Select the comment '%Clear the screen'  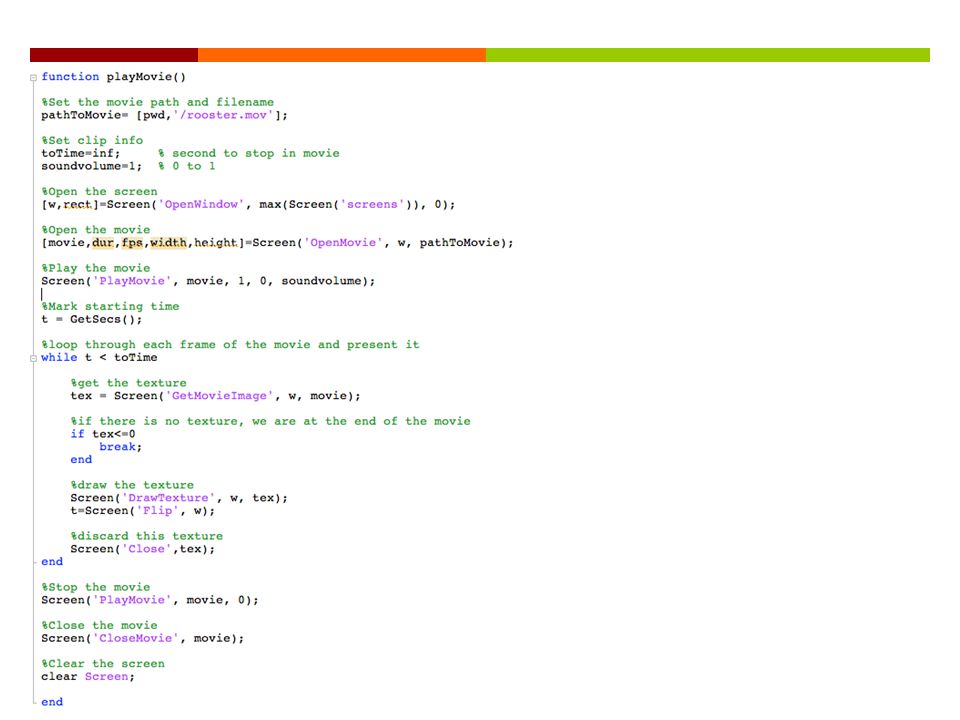103,664
